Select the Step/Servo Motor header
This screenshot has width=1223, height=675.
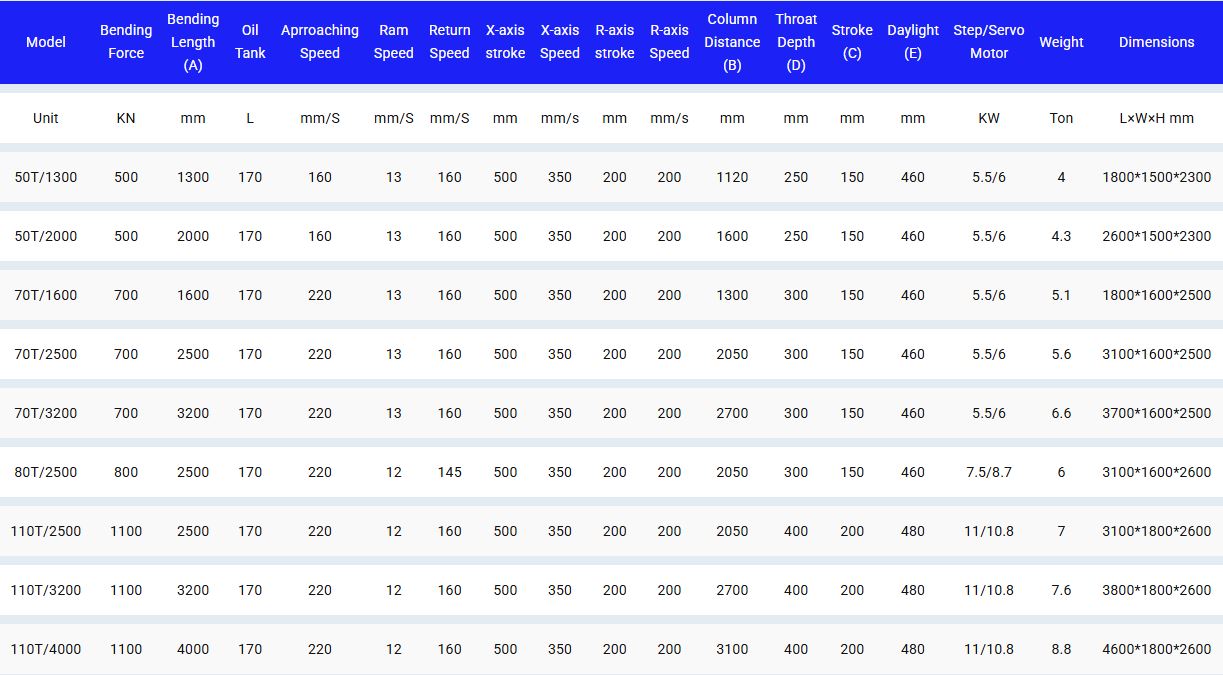[989, 42]
